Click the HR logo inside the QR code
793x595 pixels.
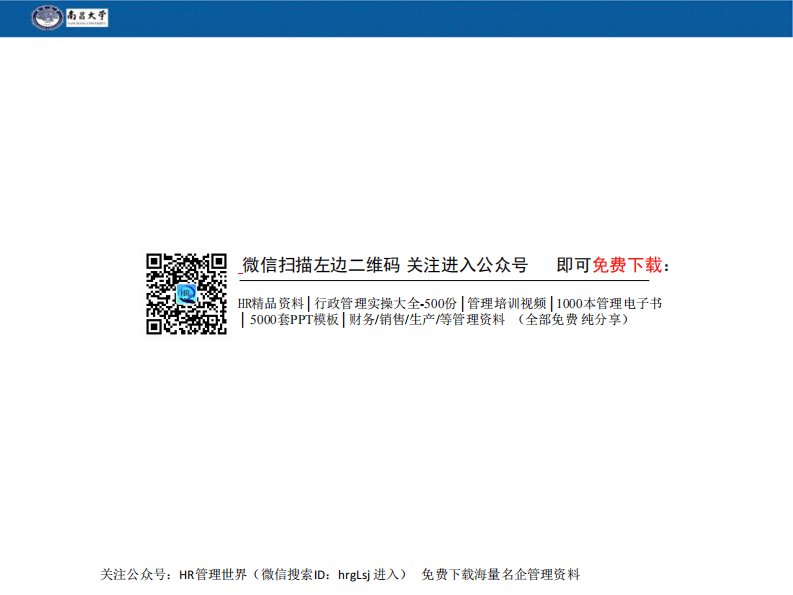point(186,294)
